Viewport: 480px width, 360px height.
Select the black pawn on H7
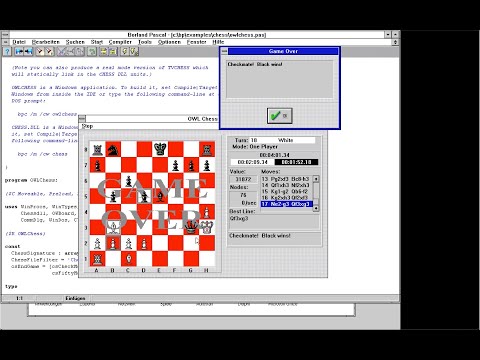[x=207, y=165]
